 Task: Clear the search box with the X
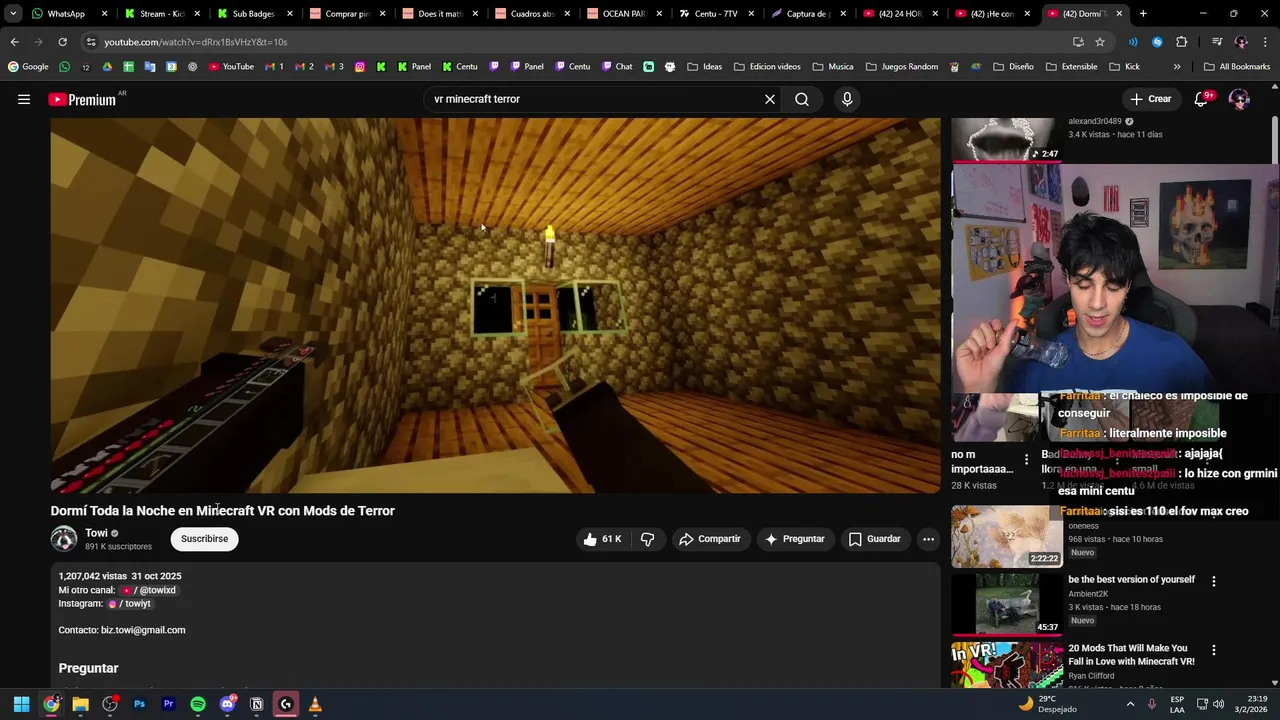point(770,99)
